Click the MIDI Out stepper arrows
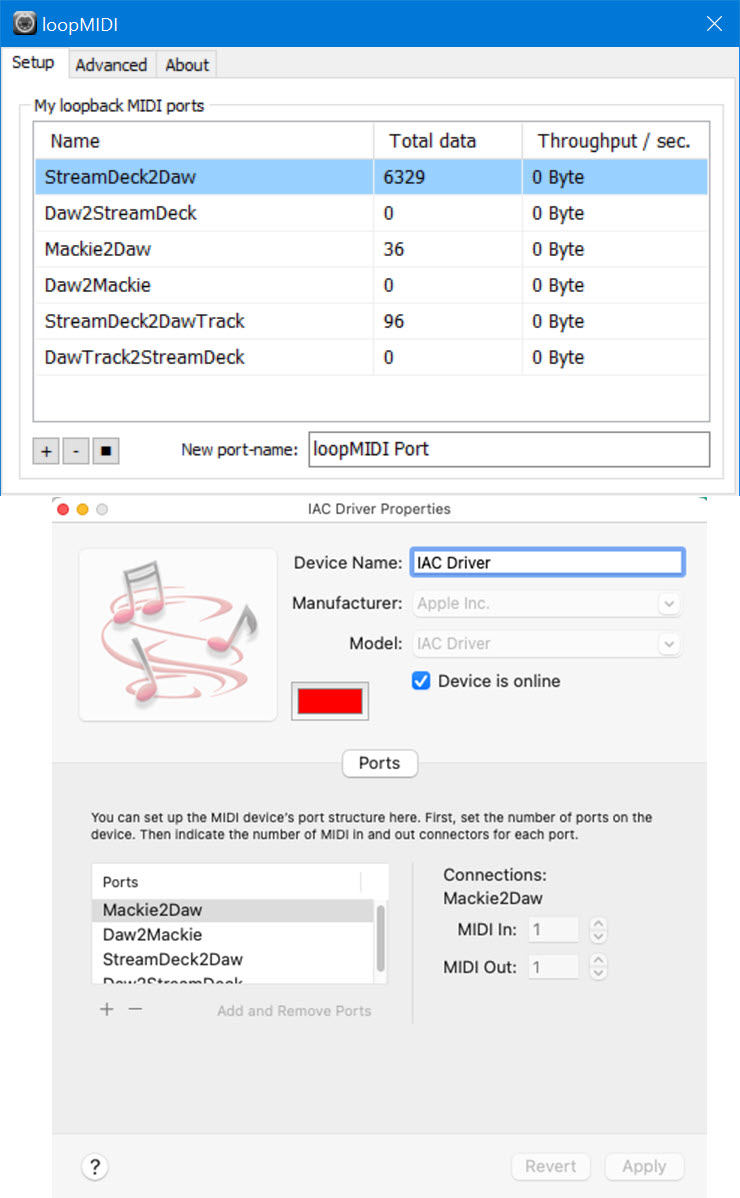Screen dimensions: 740x1198 coord(598,967)
